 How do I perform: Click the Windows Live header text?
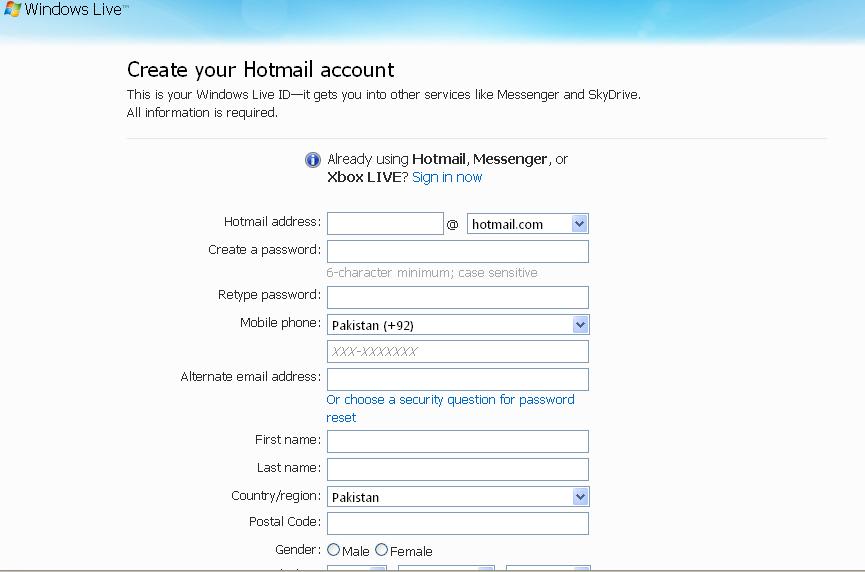pos(76,9)
